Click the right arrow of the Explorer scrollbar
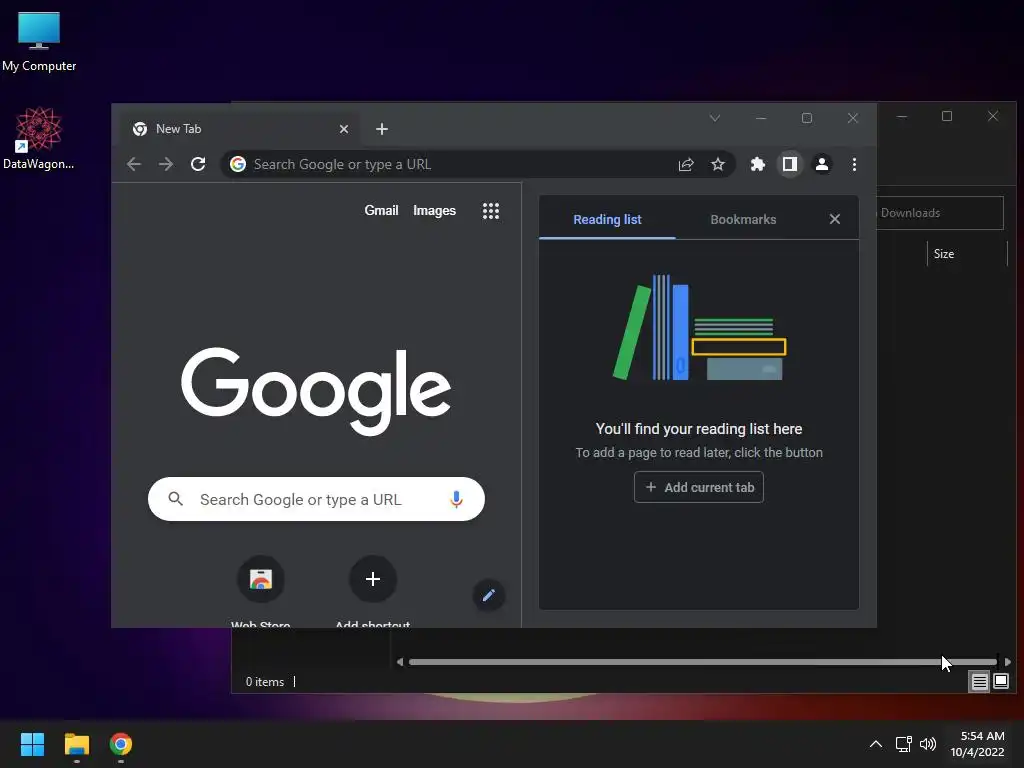Image resolution: width=1024 pixels, height=768 pixels. (1008, 662)
